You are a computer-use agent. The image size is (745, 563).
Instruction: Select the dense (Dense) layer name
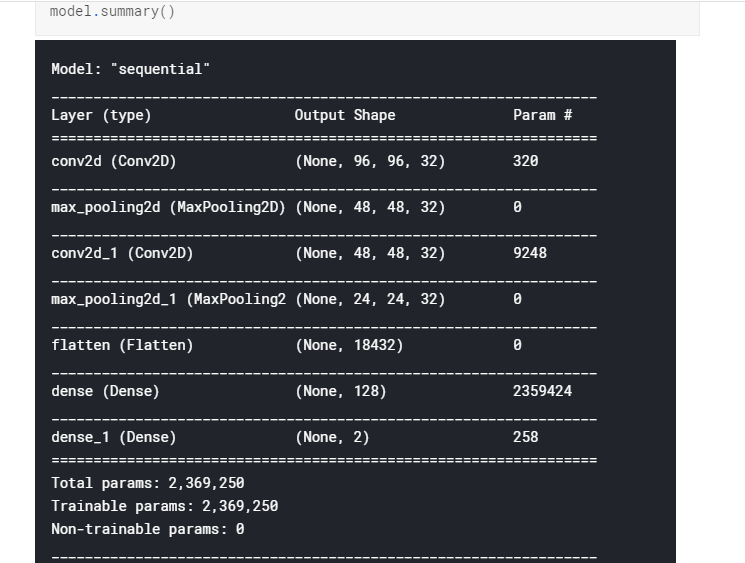coord(105,391)
